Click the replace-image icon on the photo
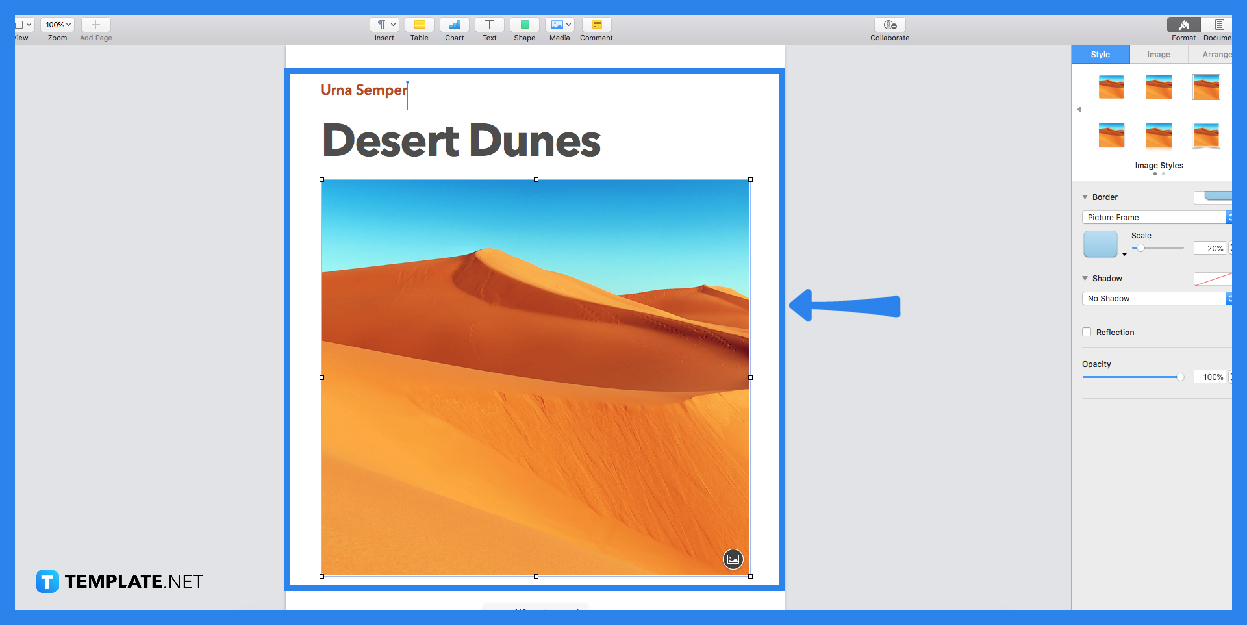This screenshot has height=625, width=1247. click(x=733, y=559)
